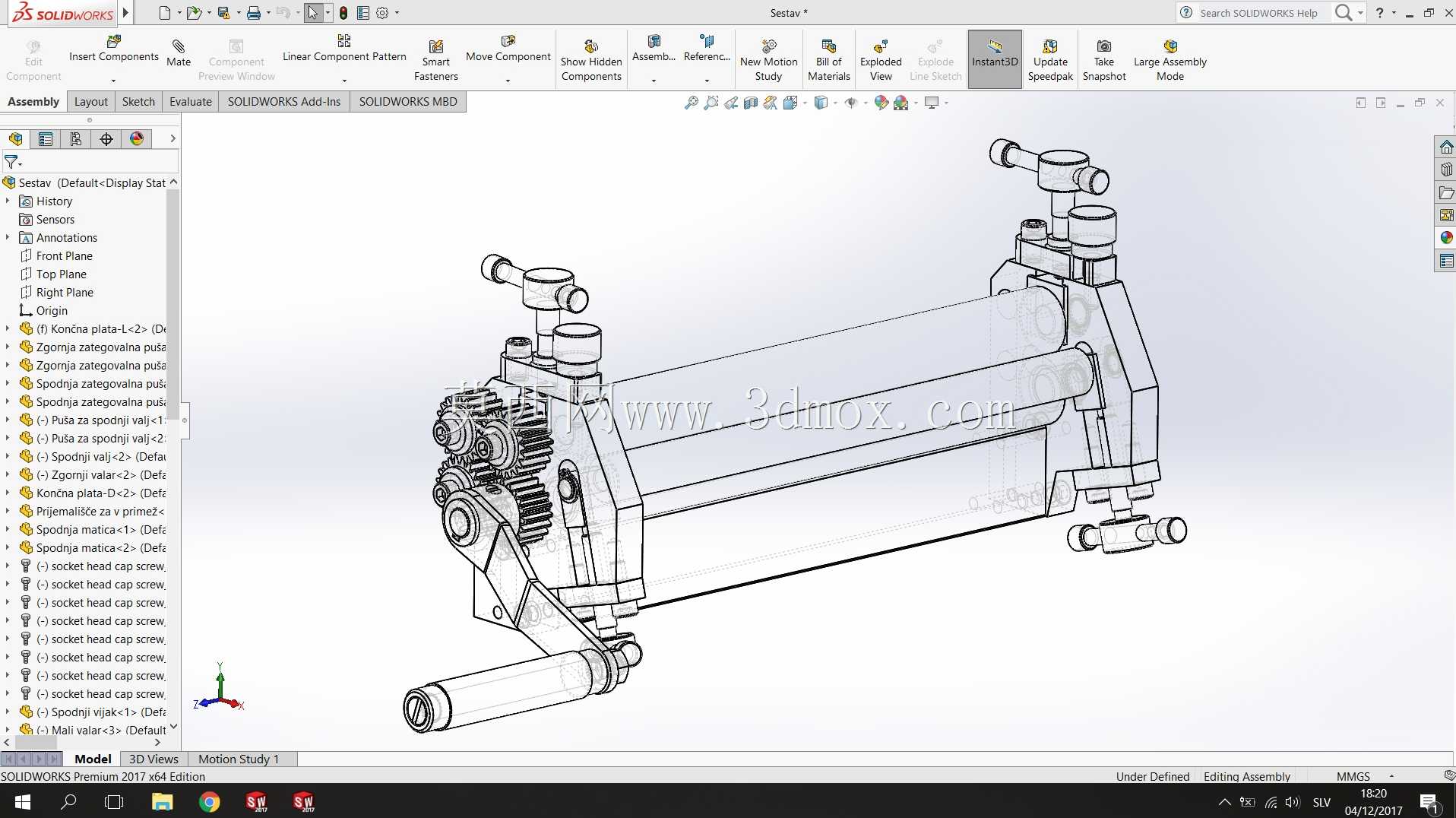Click Previous View icon

[730, 103]
